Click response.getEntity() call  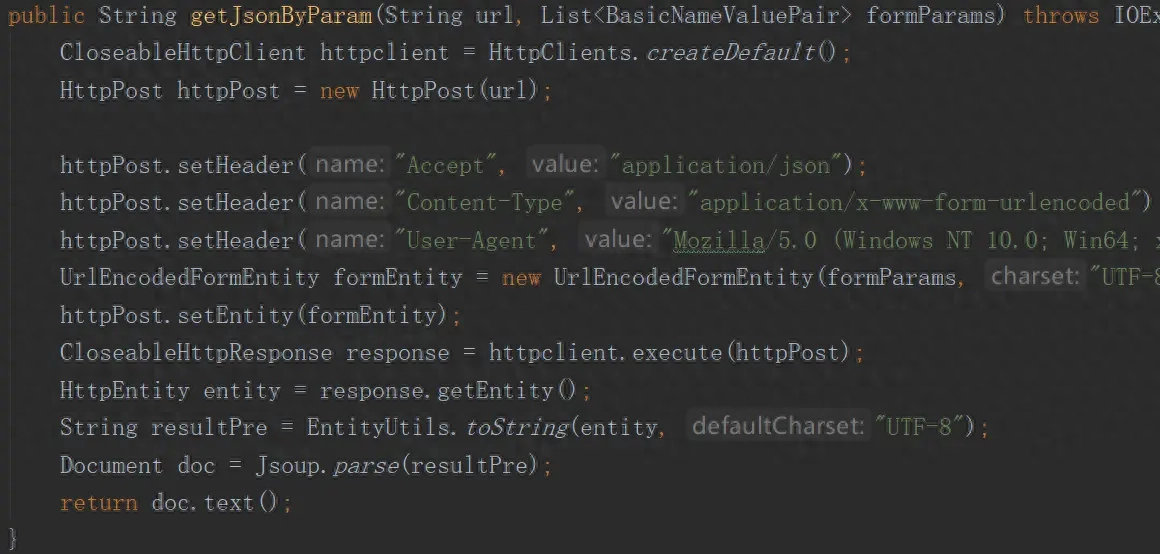[448, 391]
